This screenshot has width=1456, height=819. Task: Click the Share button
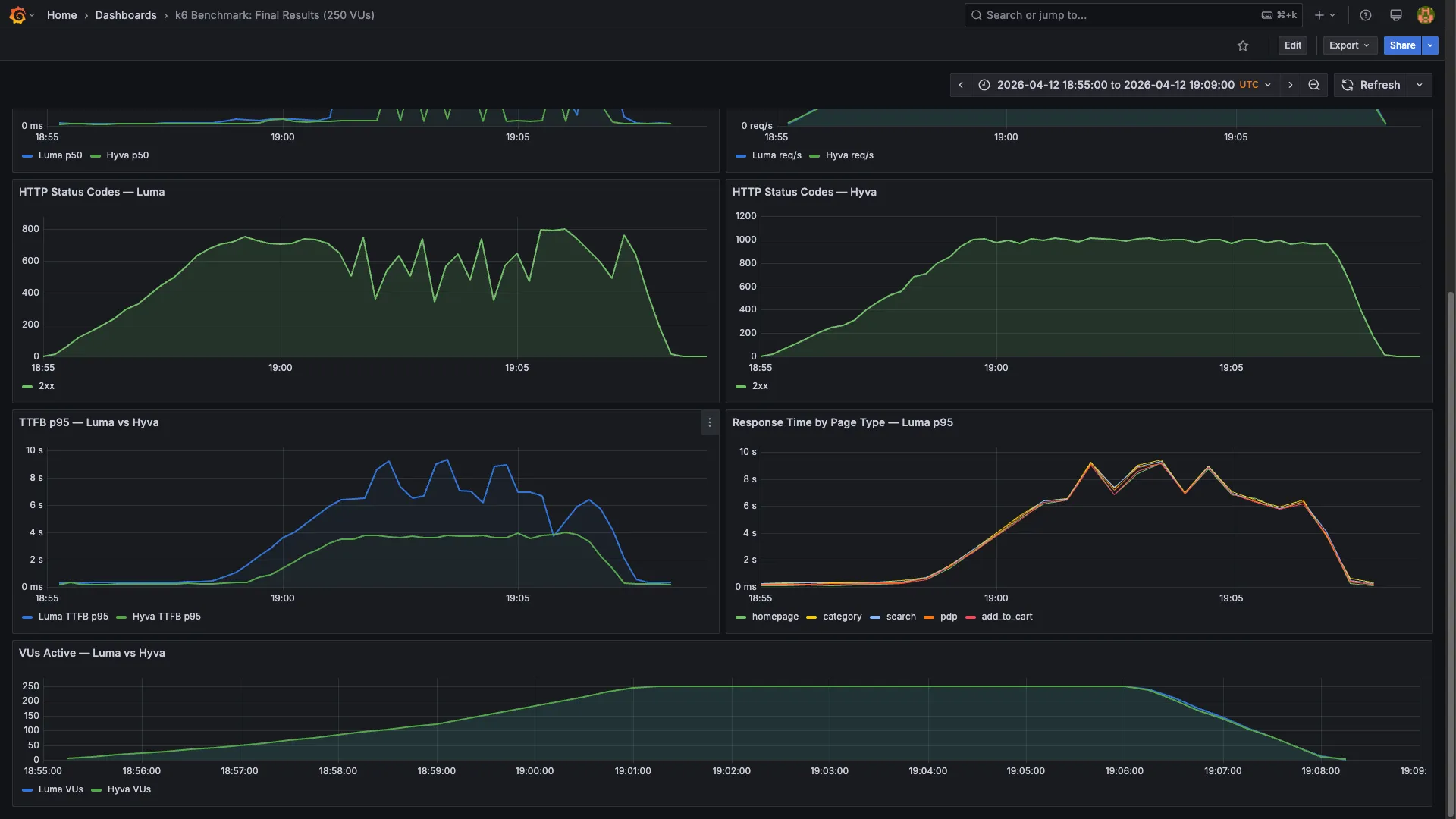click(x=1402, y=45)
